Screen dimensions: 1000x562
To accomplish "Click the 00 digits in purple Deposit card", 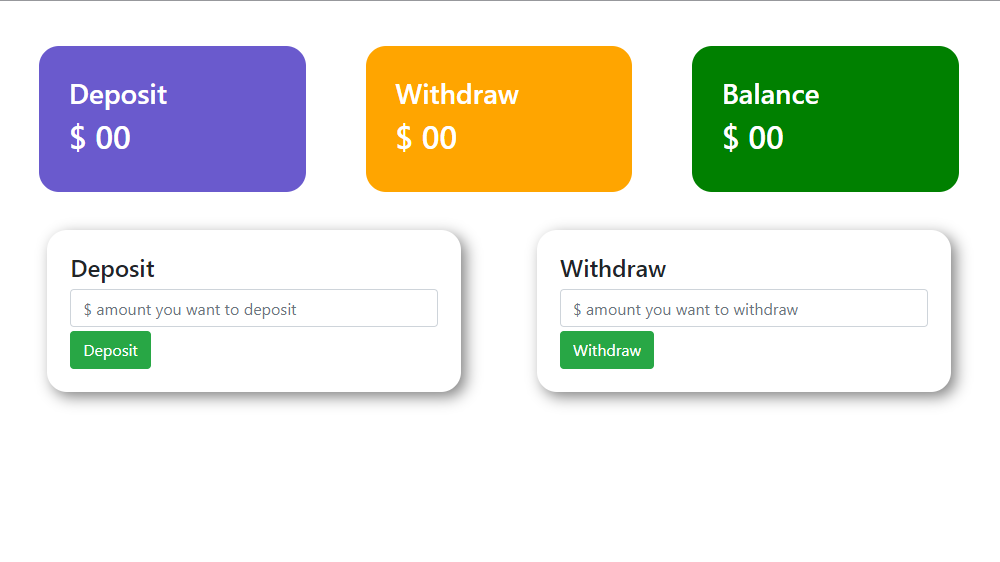I will (x=113, y=138).
